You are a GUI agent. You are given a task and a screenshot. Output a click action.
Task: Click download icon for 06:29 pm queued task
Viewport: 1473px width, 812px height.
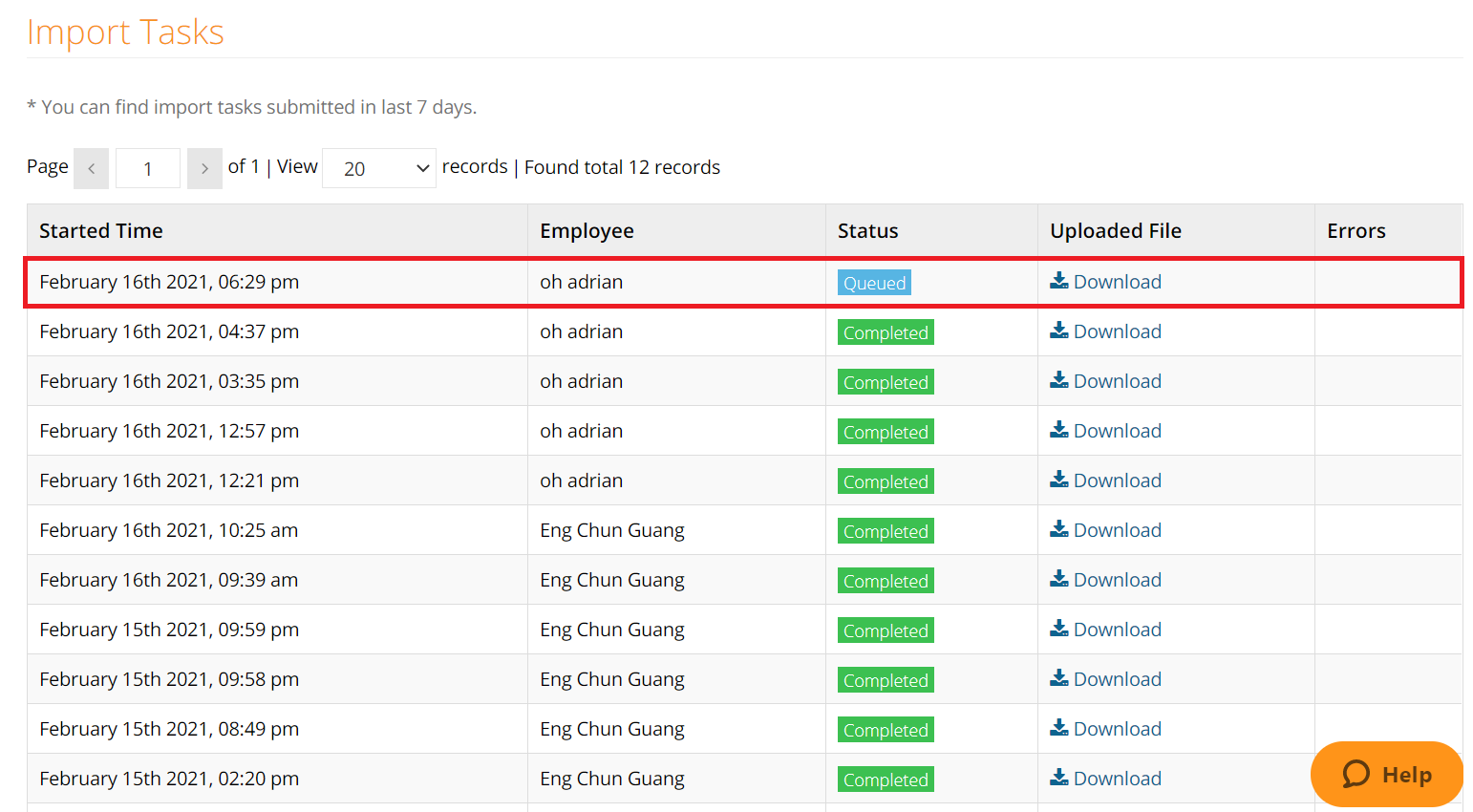[1058, 281]
